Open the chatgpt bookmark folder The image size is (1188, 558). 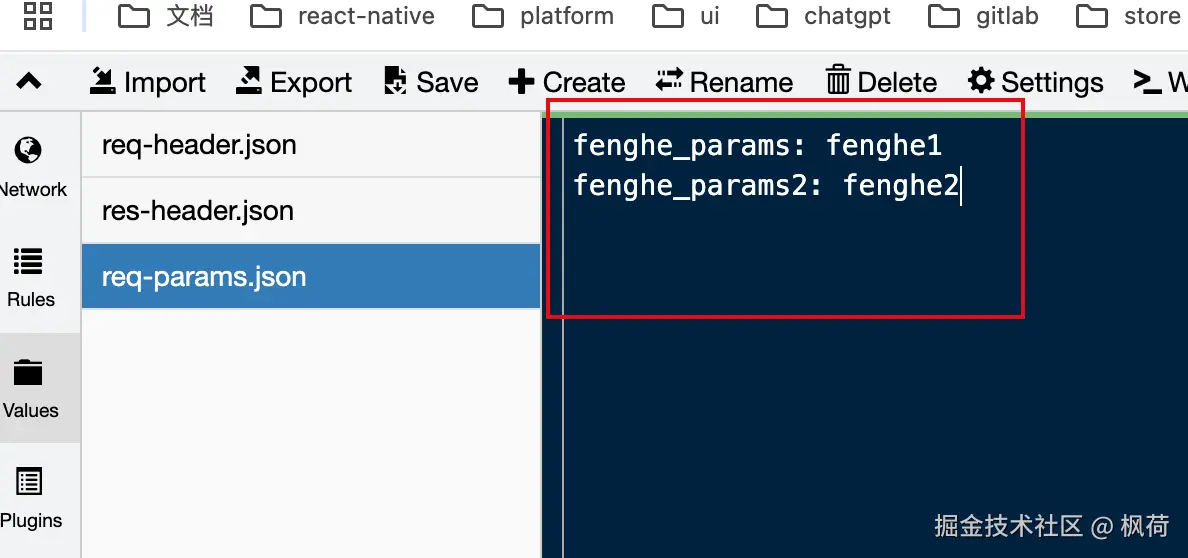[825, 16]
